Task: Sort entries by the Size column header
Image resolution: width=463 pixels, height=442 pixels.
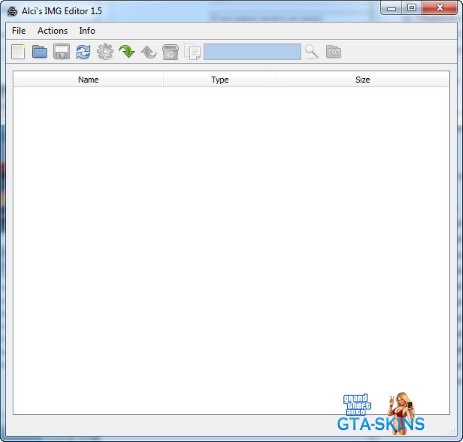Action: click(x=363, y=80)
